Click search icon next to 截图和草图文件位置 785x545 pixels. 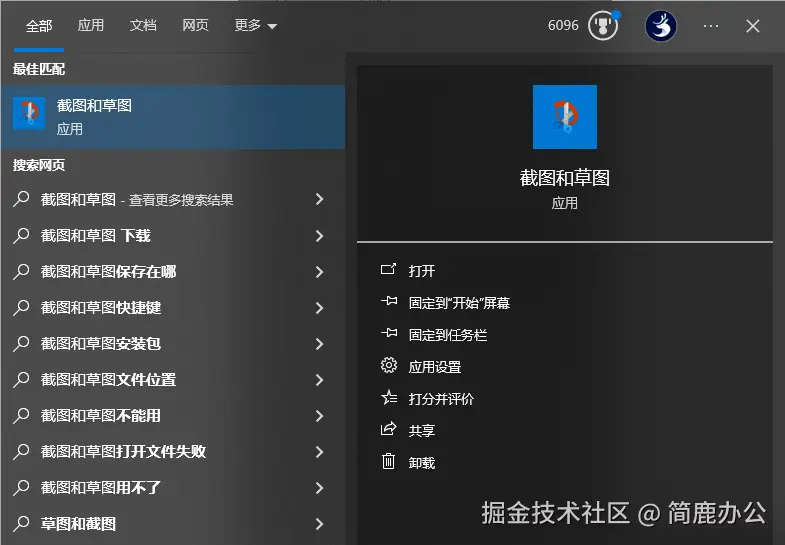tap(21, 379)
